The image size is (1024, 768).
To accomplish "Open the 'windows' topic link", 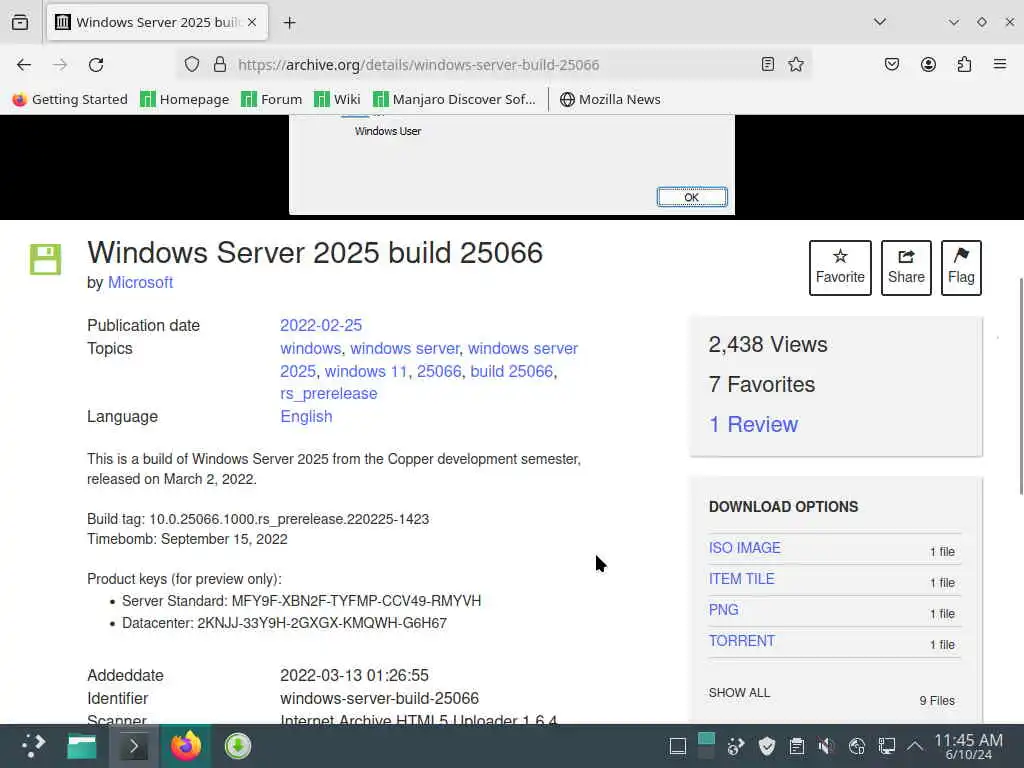I will (x=310, y=348).
